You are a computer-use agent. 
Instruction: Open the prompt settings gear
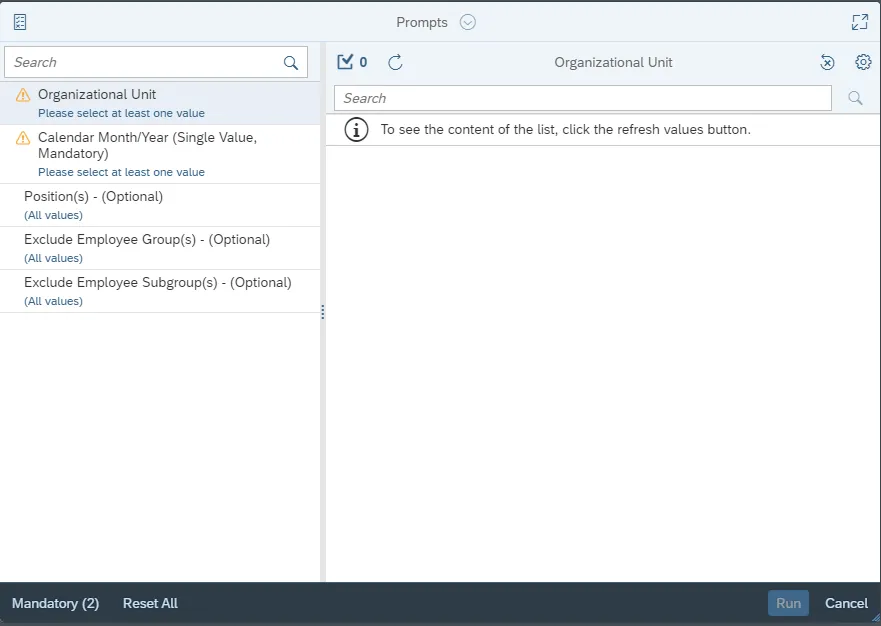[863, 62]
